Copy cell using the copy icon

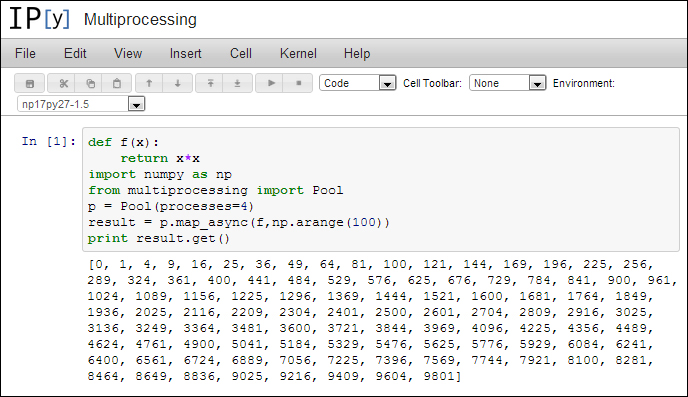(x=90, y=83)
